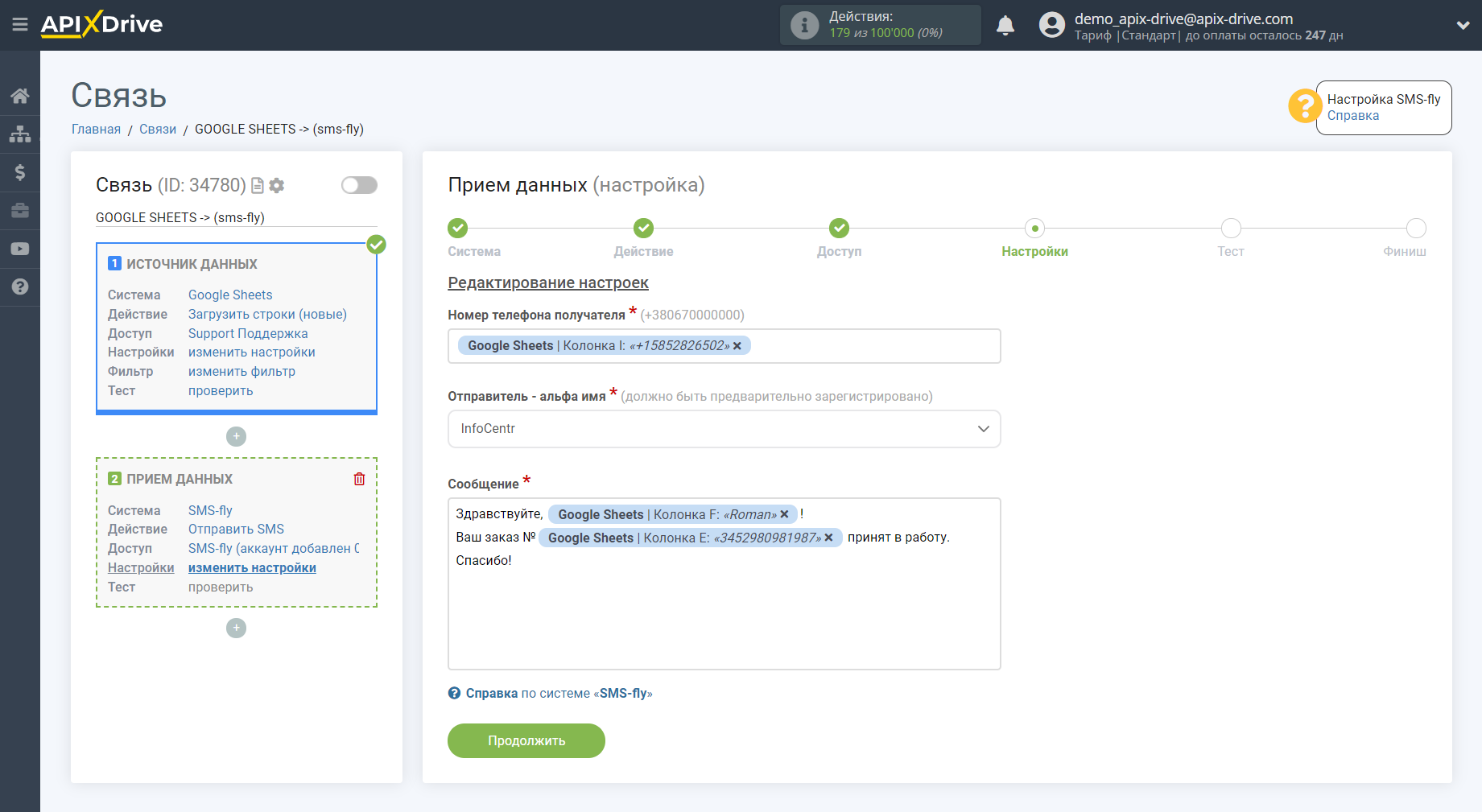The height and width of the screenshot is (812, 1482).
Task: Go to the Тест step
Action: pos(1231,229)
